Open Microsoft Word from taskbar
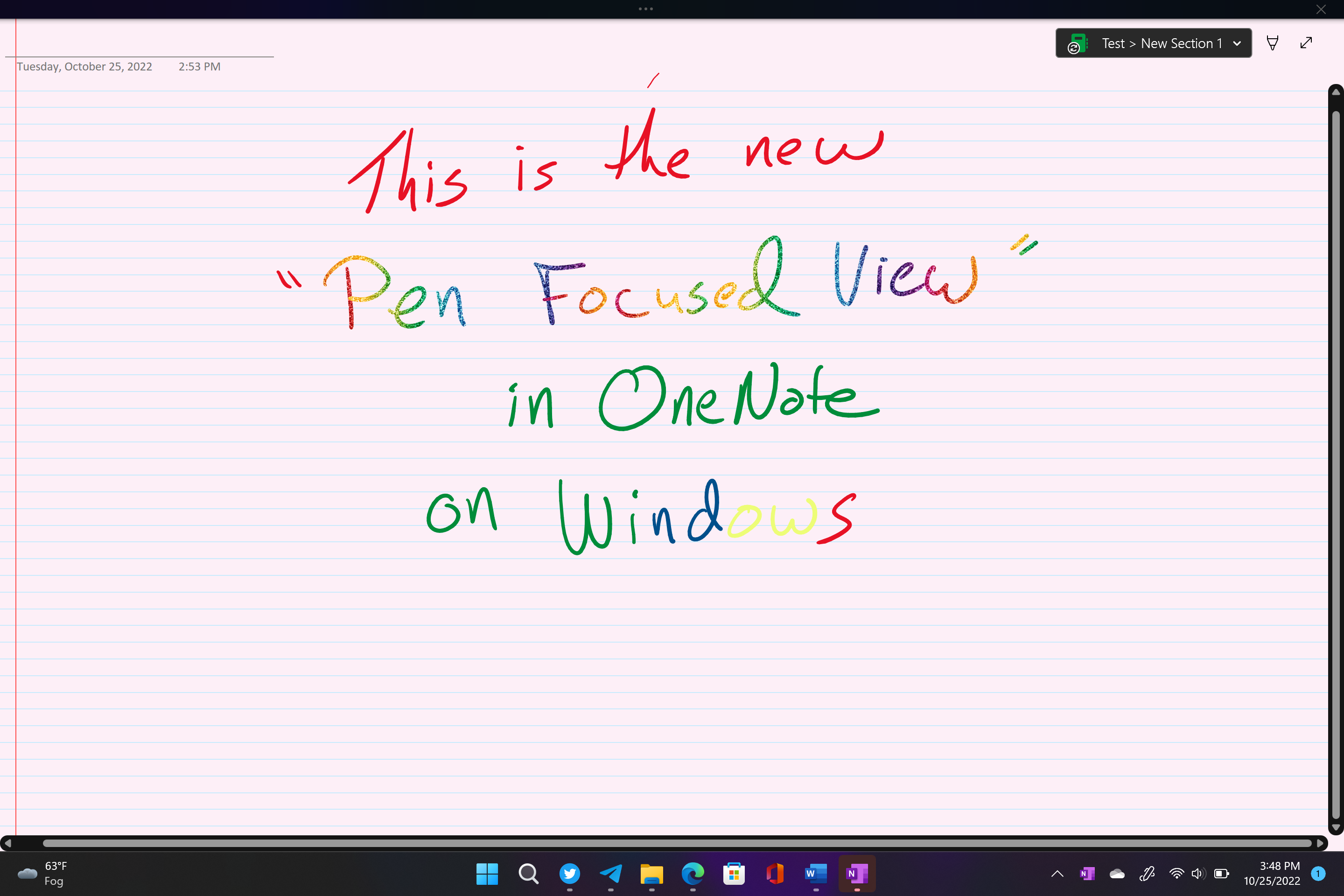The width and height of the screenshot is (1344, 896). pyautogui.click(x=816, y=873)
